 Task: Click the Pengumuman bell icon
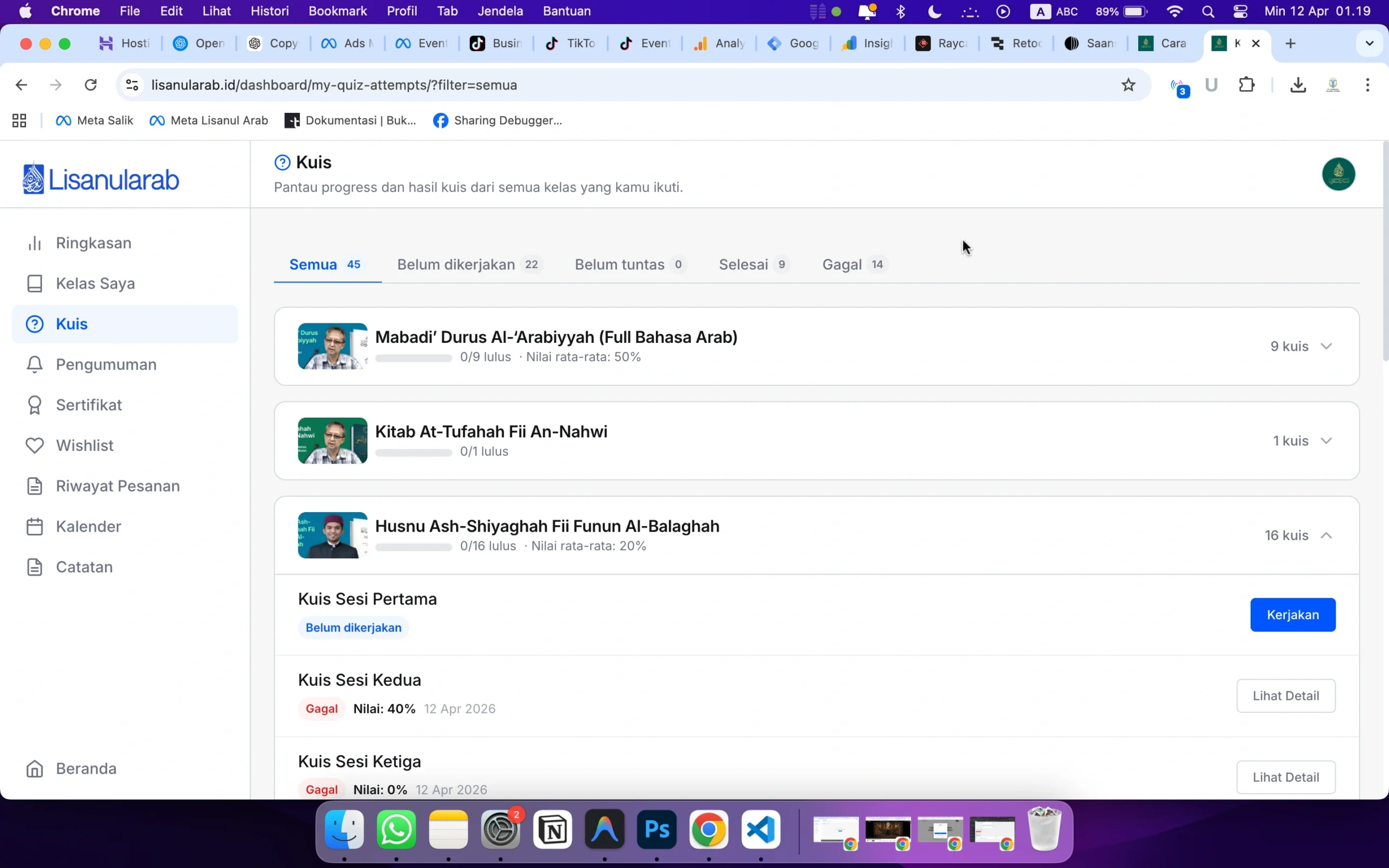pyautogui.click(x=34, y=365)
